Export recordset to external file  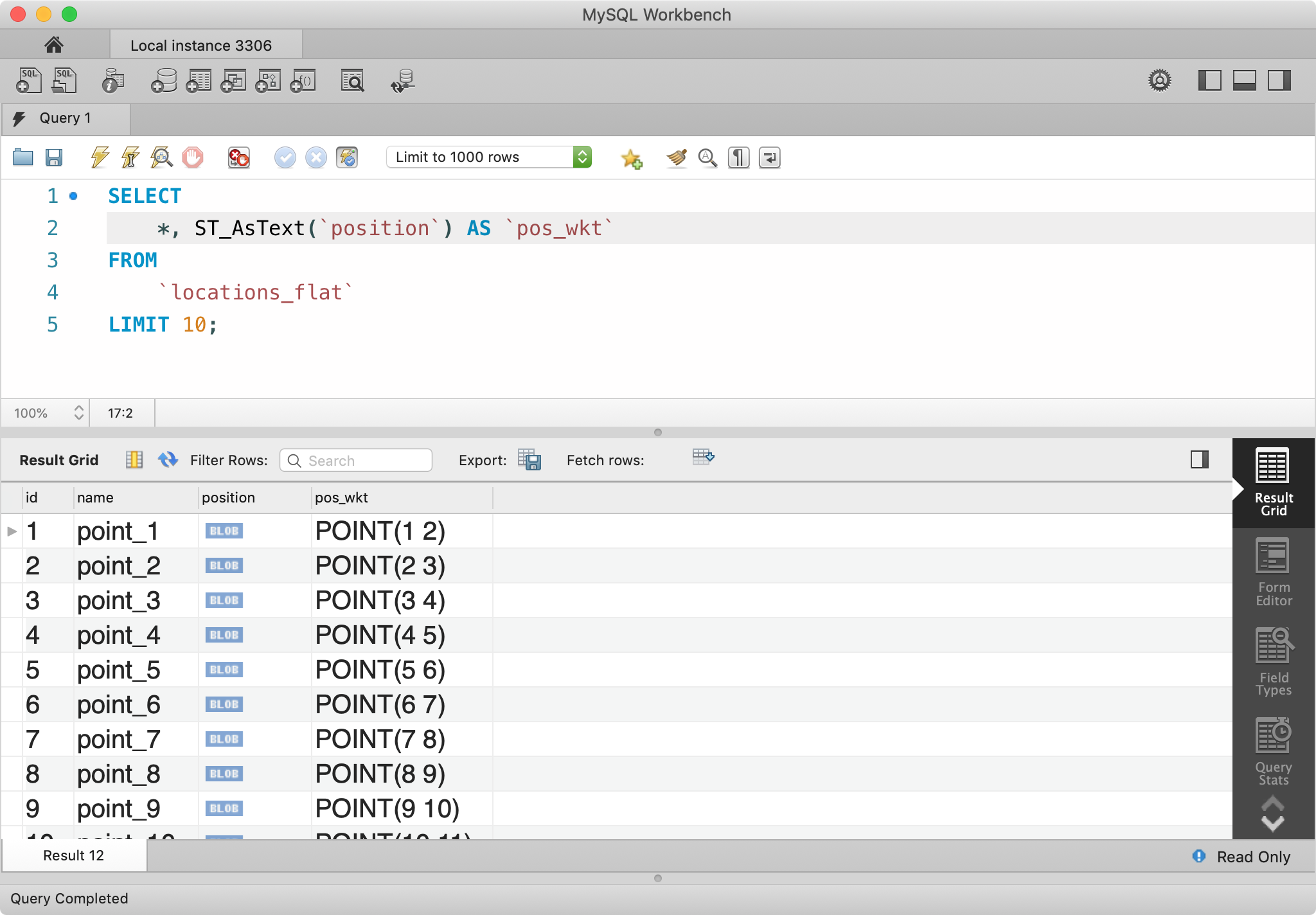[x=529, y=460]
